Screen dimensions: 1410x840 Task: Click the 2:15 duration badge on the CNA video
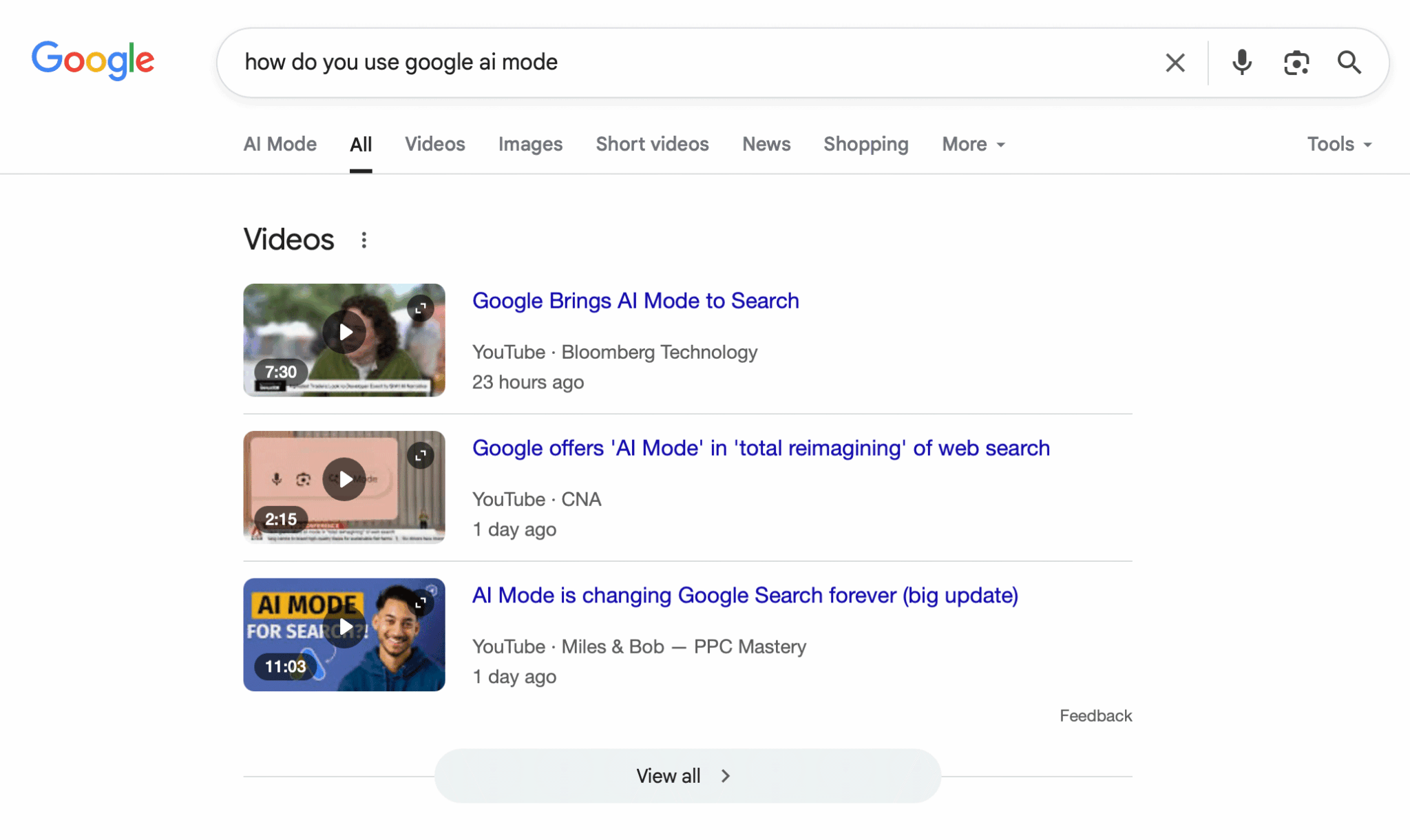click(x=281, y=519)
